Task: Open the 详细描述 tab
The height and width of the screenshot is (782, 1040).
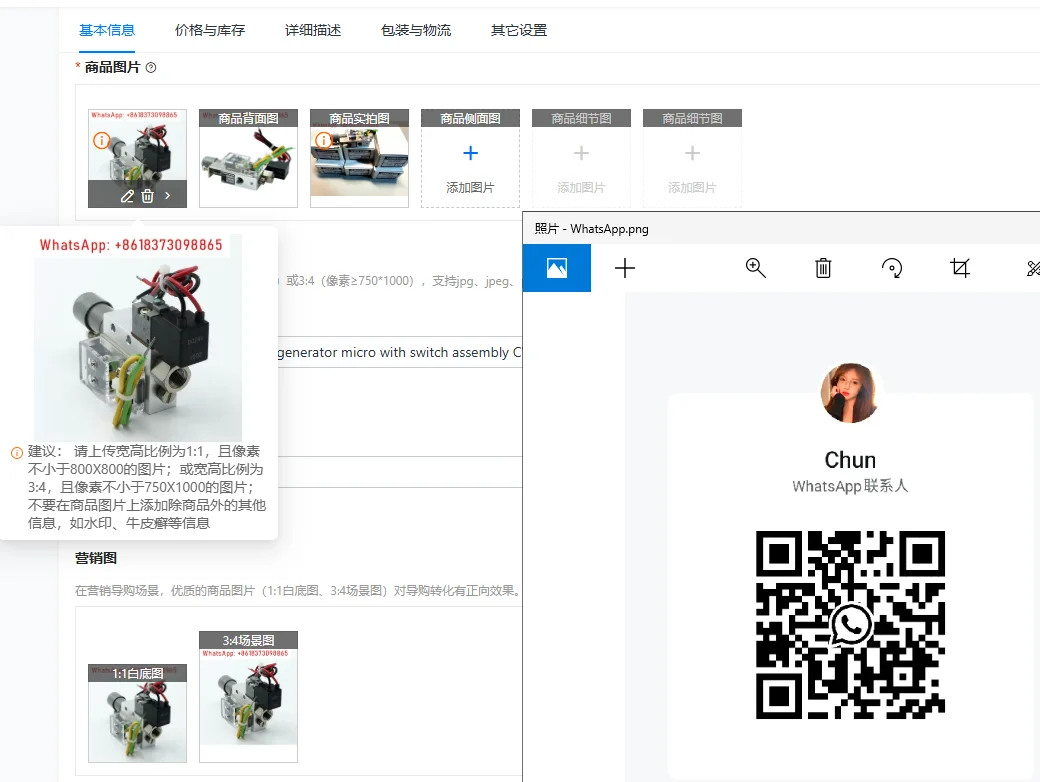Action: [313, 30]
